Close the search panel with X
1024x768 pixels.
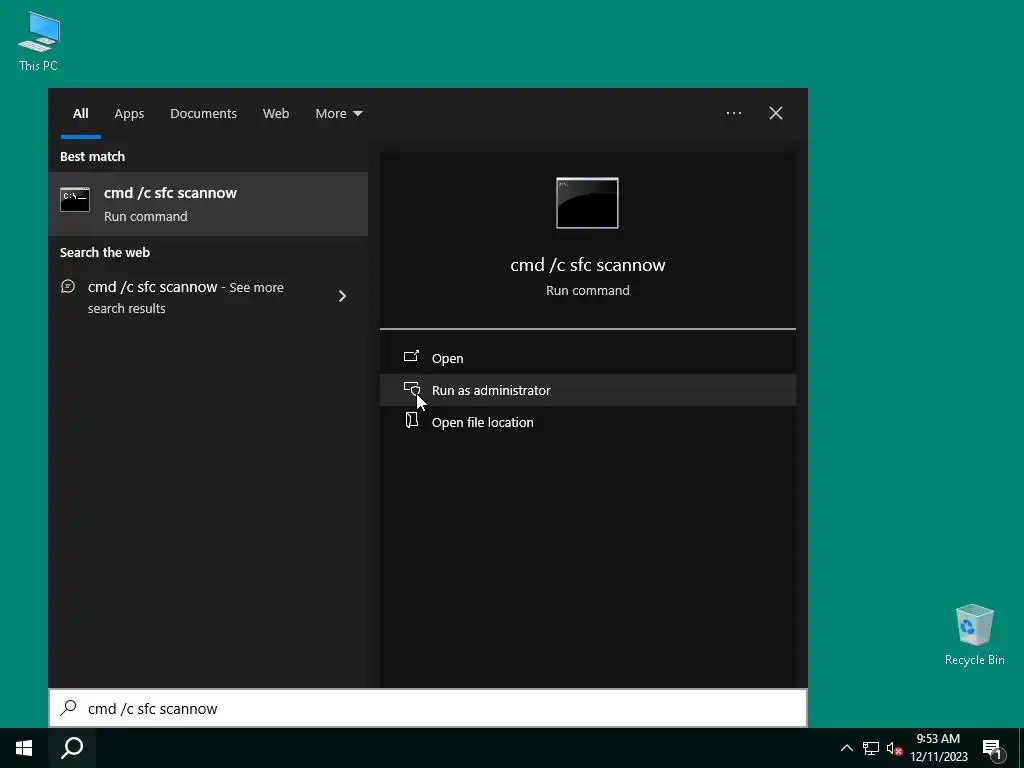[x=776, y=113]
